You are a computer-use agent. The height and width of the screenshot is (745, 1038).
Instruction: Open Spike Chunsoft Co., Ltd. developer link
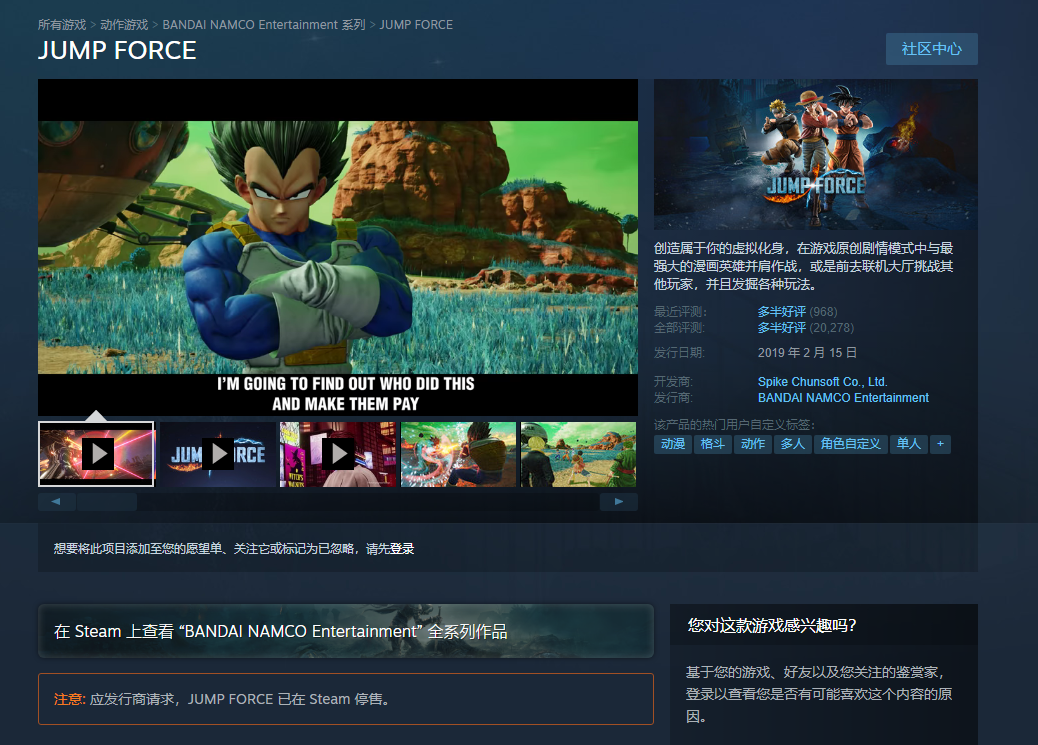click(x=822, y=382)
